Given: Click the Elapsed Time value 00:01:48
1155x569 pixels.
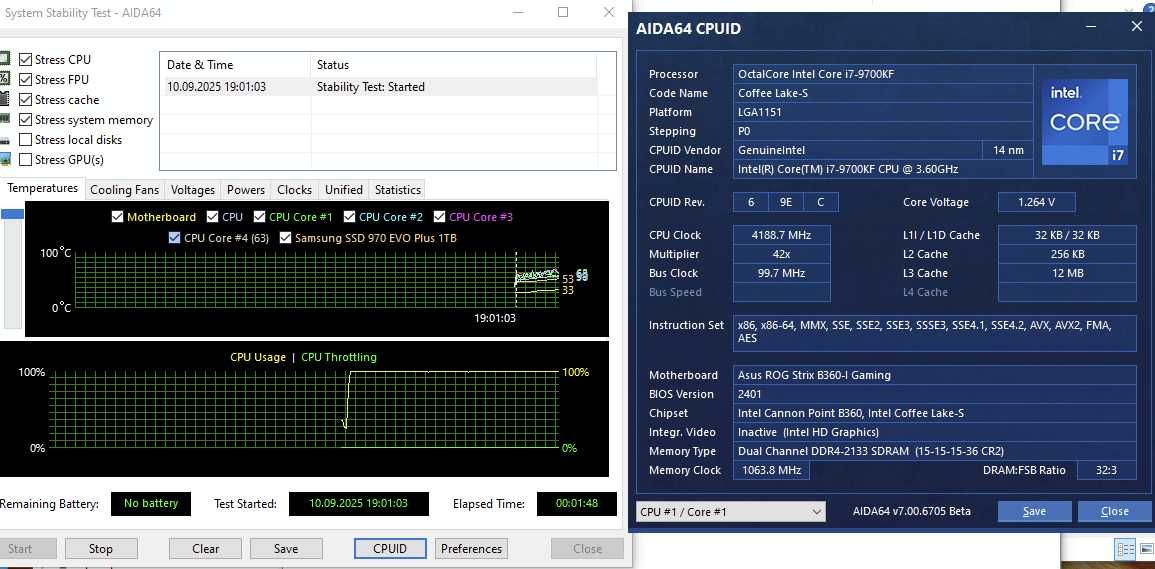Looking at the screenshot, I should point(577,504).
